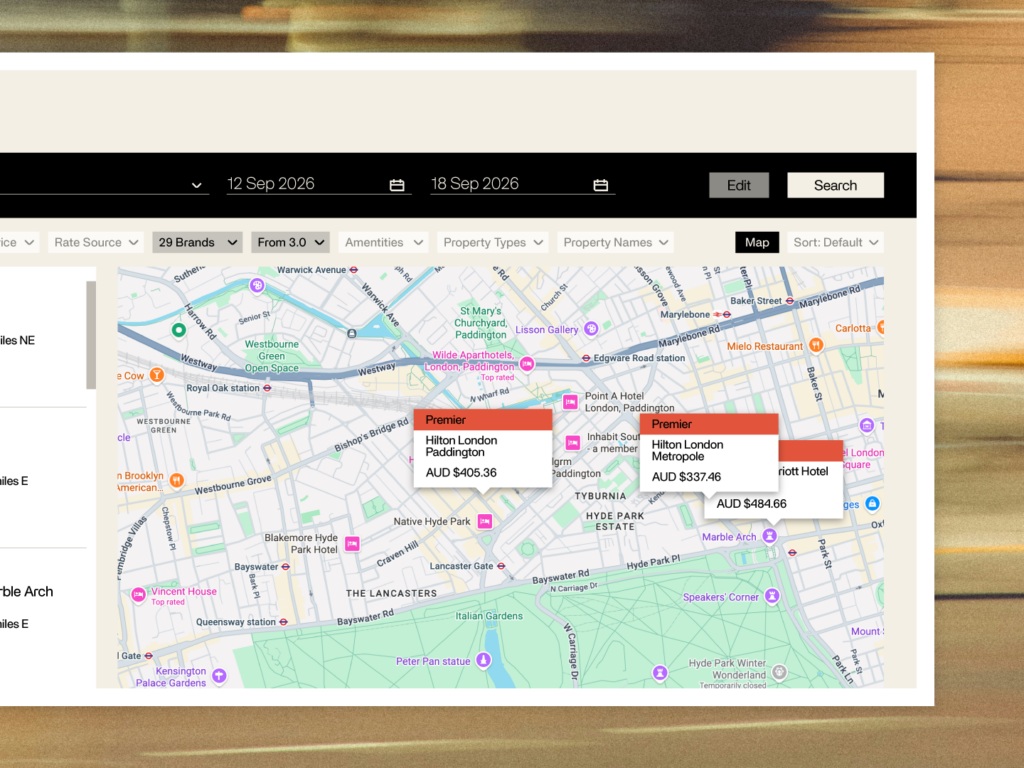The height and width of the screenshot is (768, 1024).
Task: Open the check-out date calendar icon
Action: [x=600, y=185]
